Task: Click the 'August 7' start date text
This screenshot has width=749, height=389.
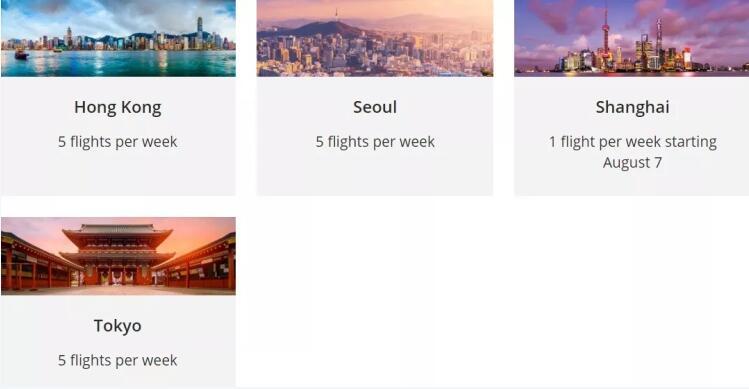Action: pyautogui.click(x=632, y=163)
